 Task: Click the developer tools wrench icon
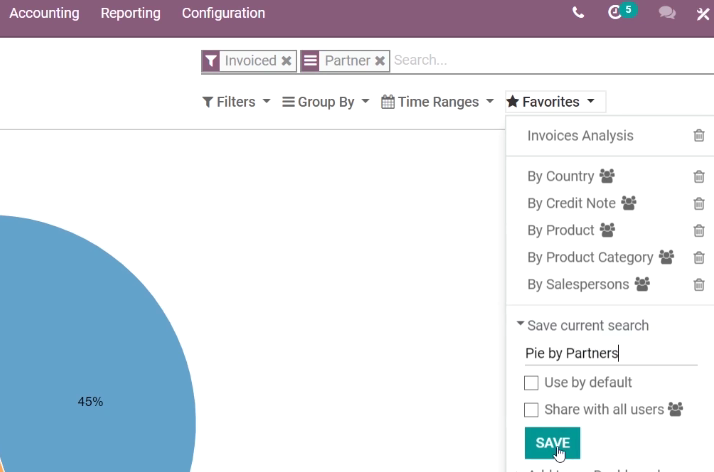click(x=703, y=14)
